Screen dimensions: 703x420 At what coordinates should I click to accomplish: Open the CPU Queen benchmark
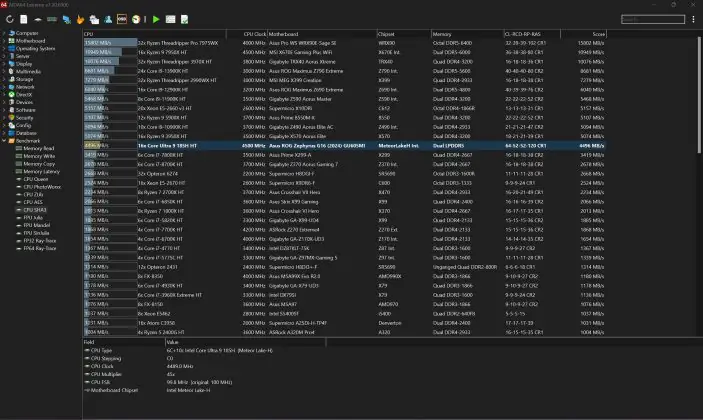tap(35, 179)
